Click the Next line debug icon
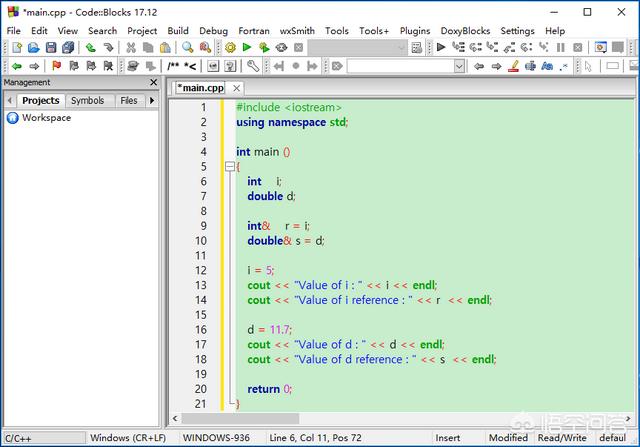This screenshot has width=640, height=447. [x=475, y=47]
